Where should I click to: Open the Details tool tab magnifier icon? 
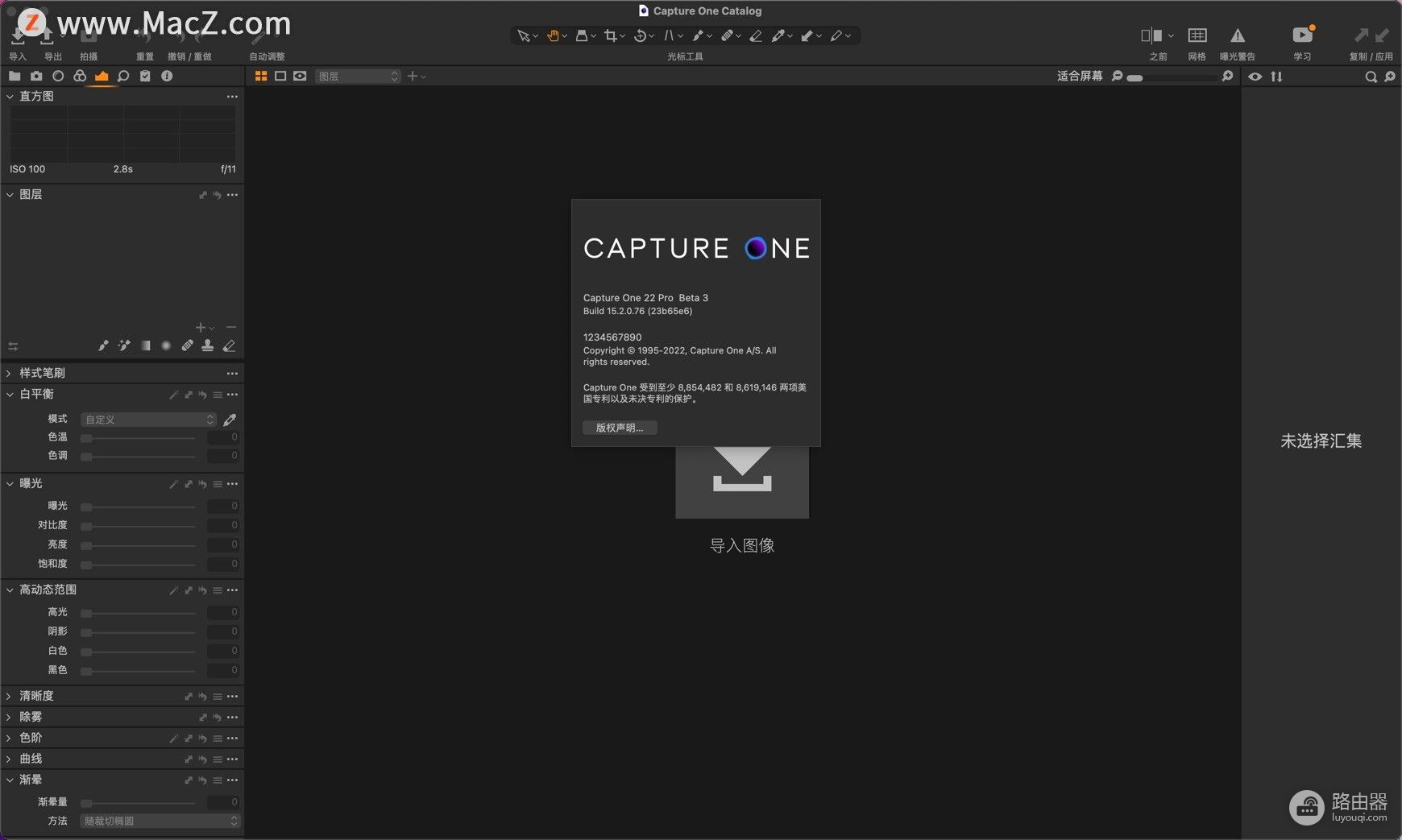click(x=123, y=76)
